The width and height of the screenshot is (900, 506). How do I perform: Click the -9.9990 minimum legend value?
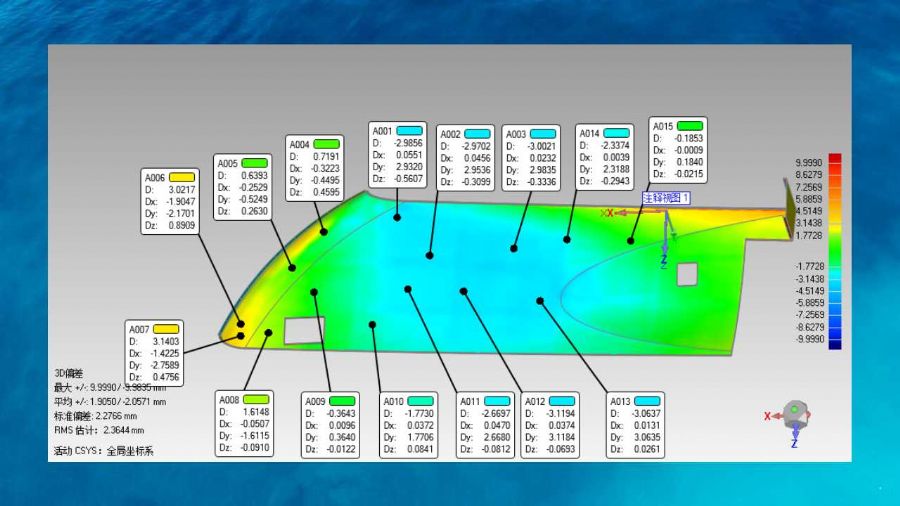click(809, 339)
